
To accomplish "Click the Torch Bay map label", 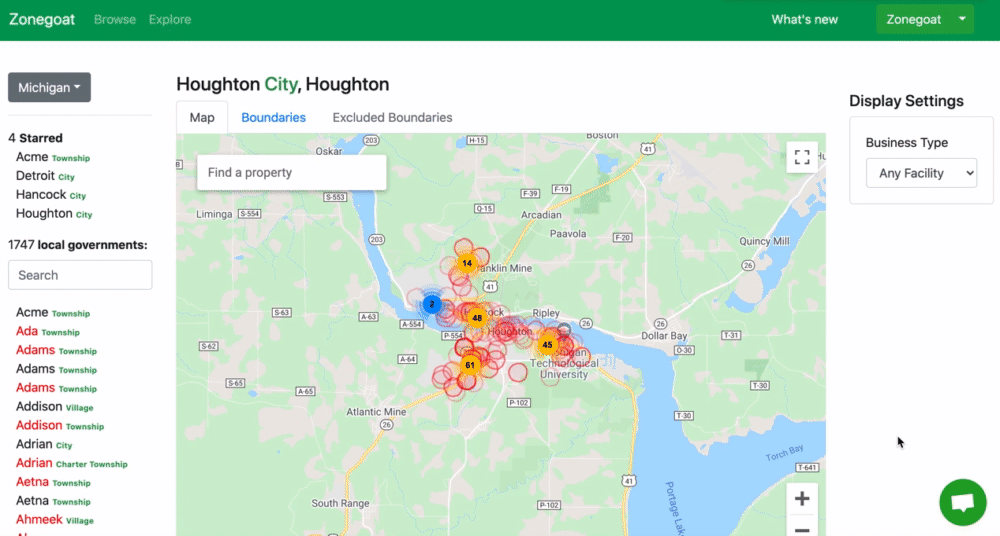I will pyautogui.click(x=784, y=453).
